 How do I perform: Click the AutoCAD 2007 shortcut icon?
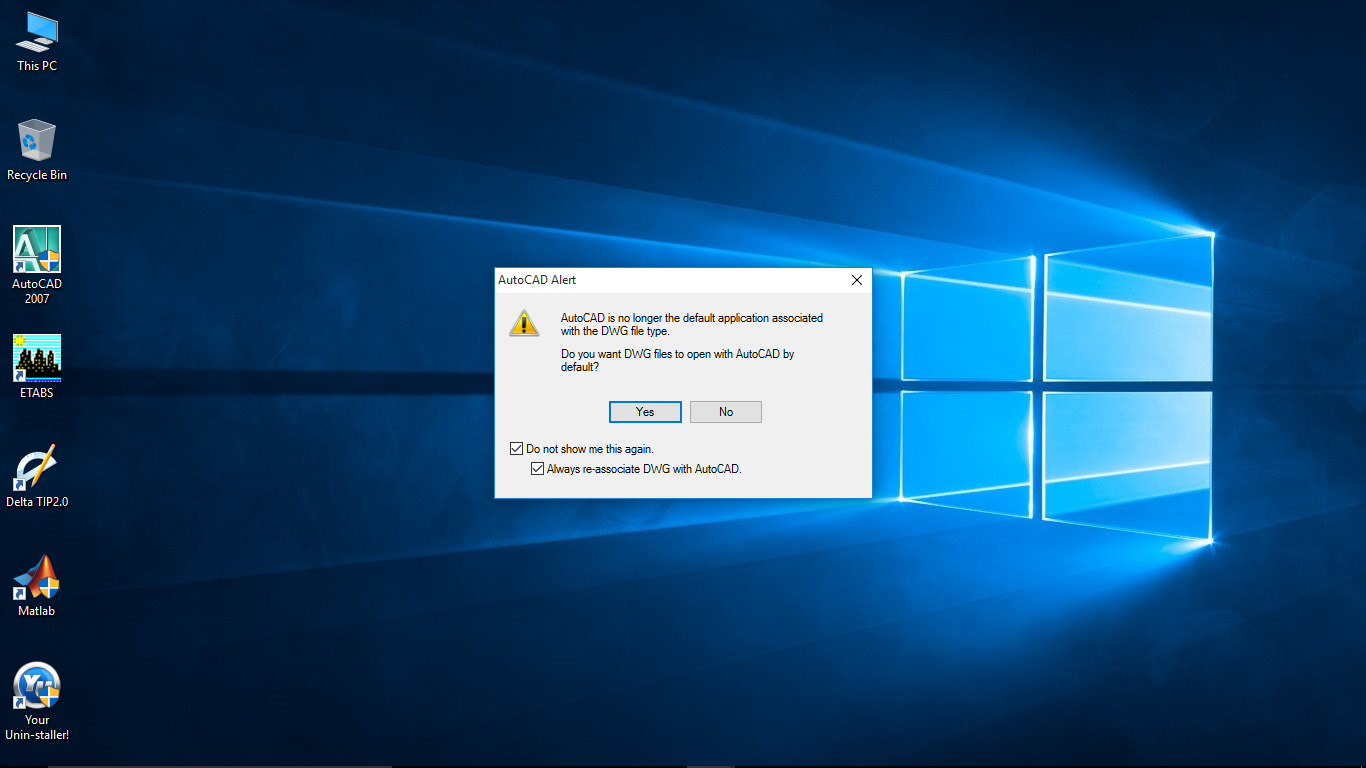coord(37,250)
